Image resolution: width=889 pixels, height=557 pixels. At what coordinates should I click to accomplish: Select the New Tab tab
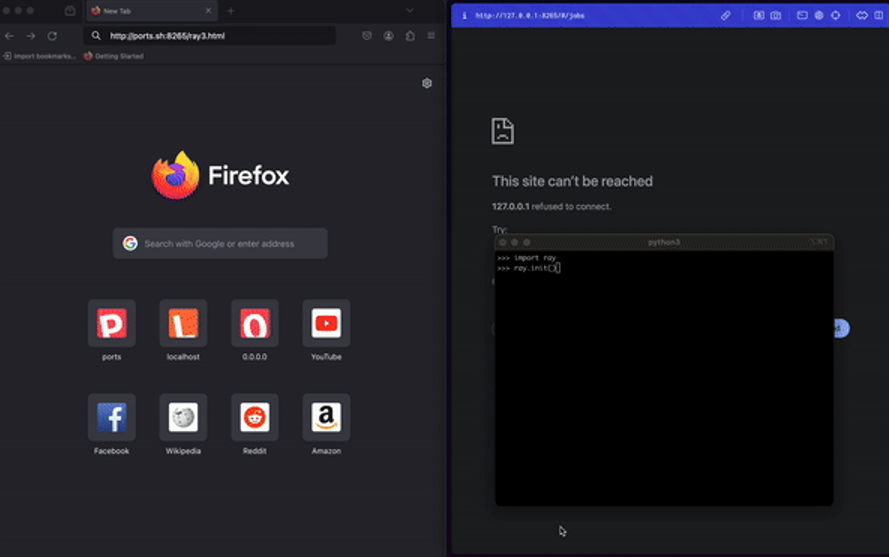click(151, 11)
